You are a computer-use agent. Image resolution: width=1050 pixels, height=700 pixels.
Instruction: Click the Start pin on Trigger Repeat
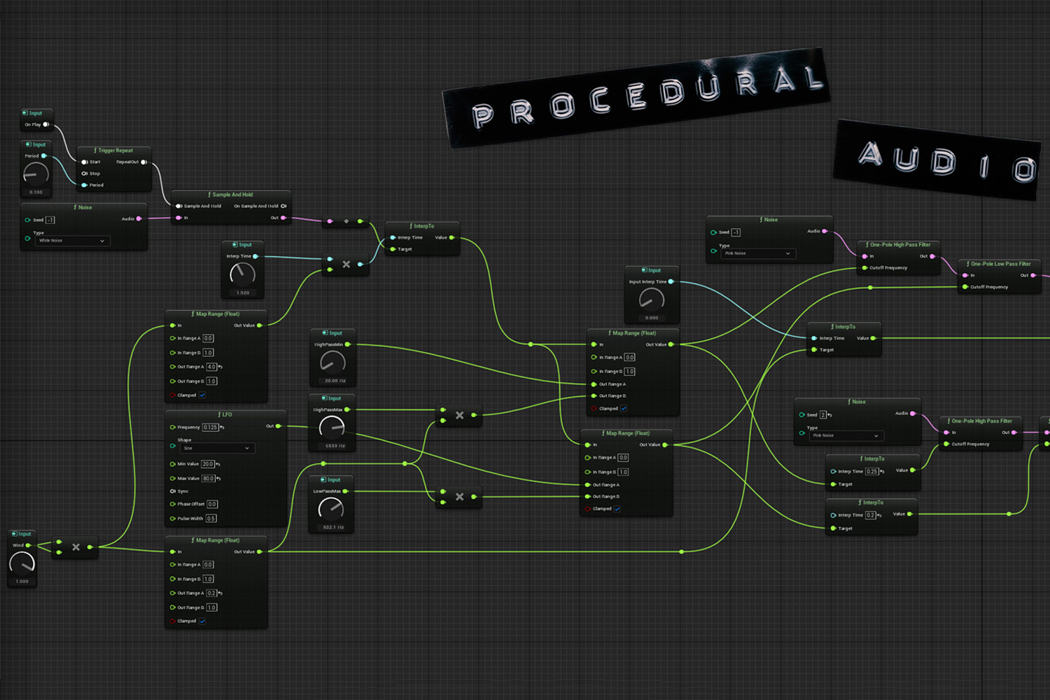(84, 162)
